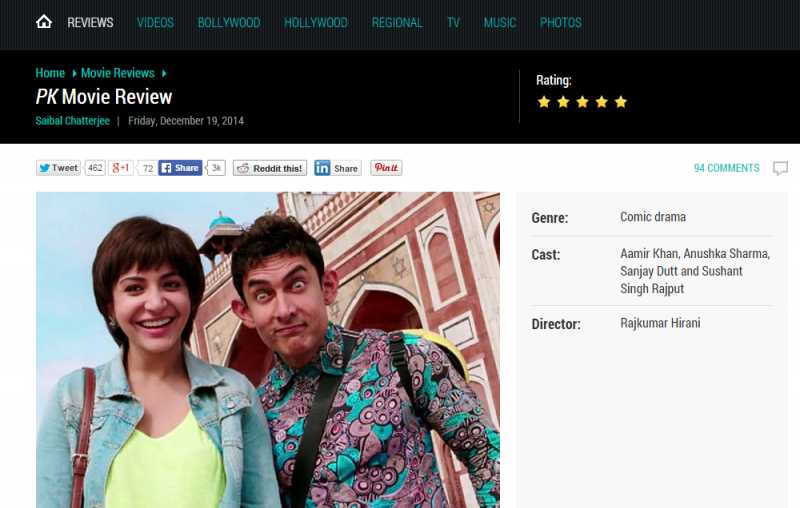Click the fifth rating star
This screenshot has height=508, width=800.
(621, 102)
